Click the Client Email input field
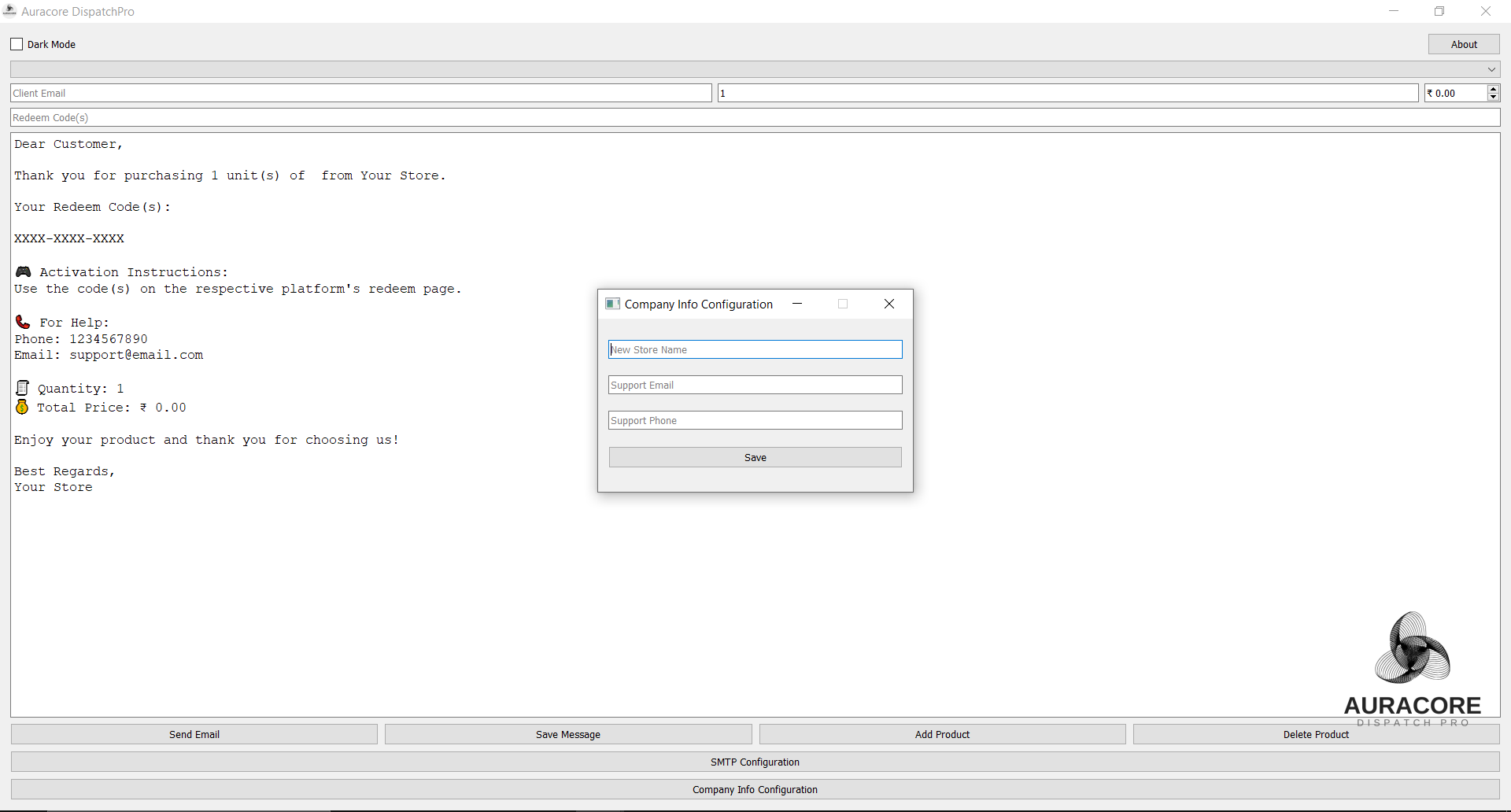 click(361, 93)
